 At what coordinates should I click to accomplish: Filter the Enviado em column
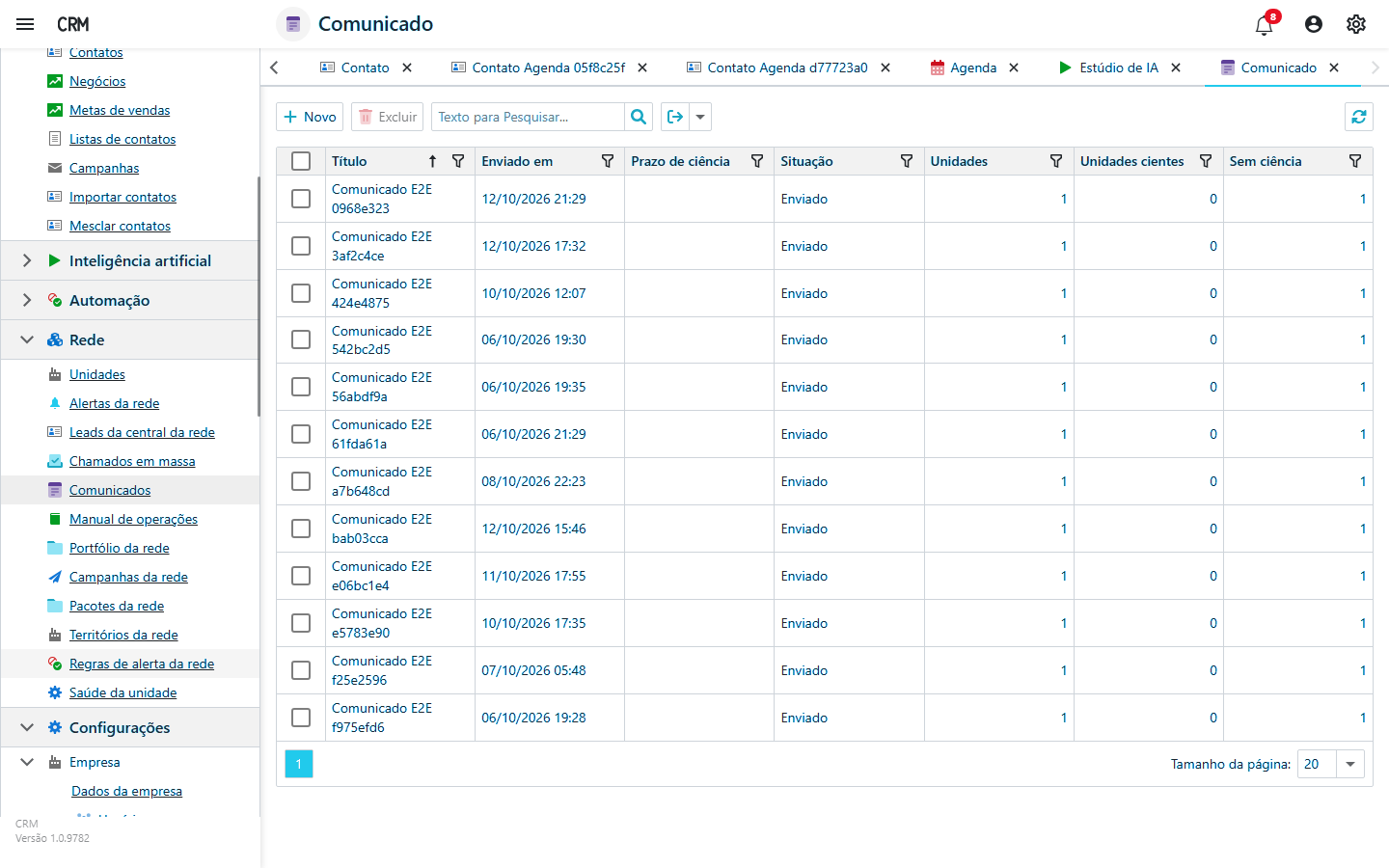tap(608, 161)
